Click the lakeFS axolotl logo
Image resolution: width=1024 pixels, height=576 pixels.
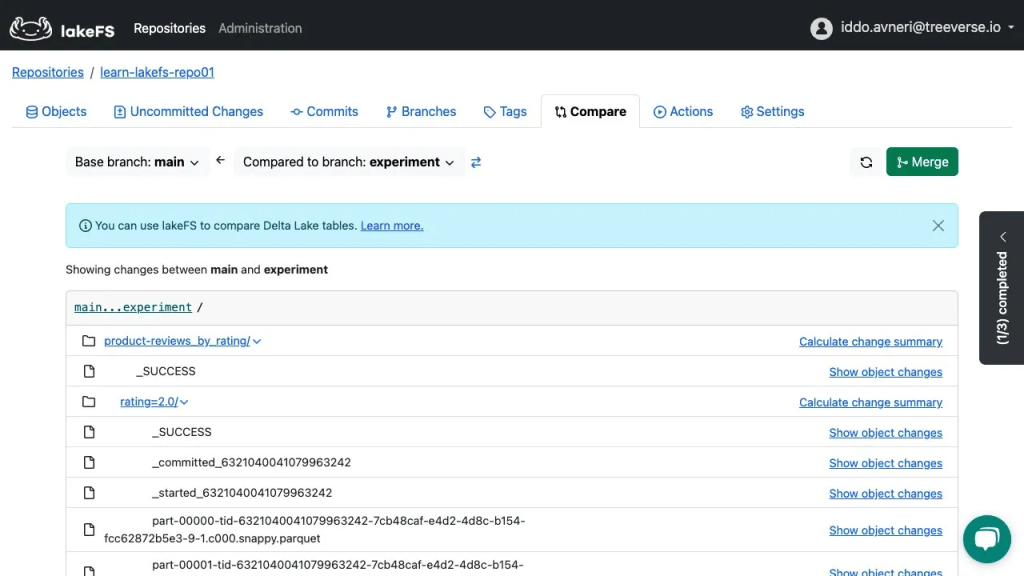tap(31, 28)
